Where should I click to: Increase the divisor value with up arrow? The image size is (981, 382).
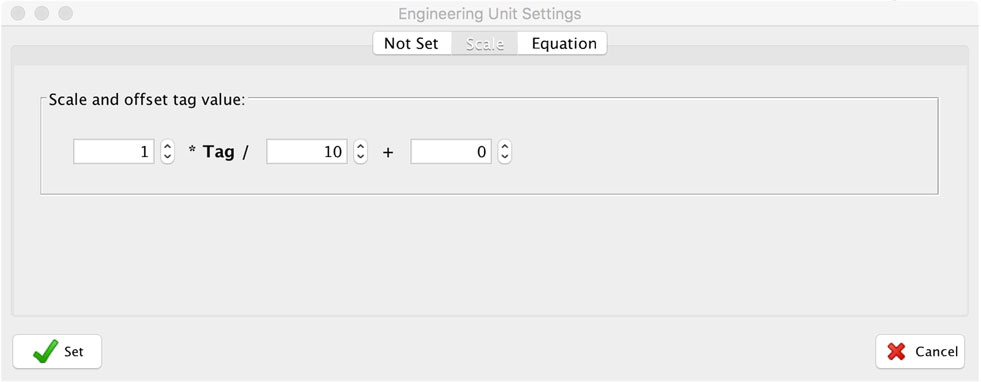point(360,146)
